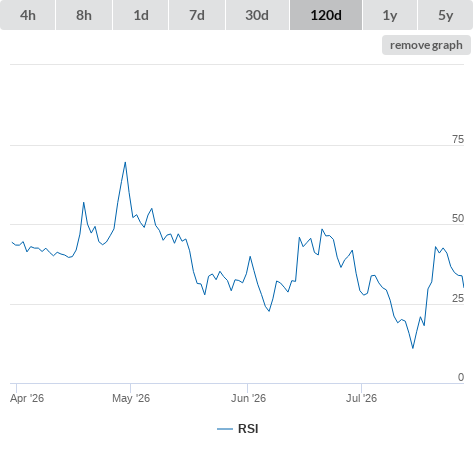Click the remove graph button
Image resolution: width=474 pixels, height=455 pixels.
click(x=426, y=45)
